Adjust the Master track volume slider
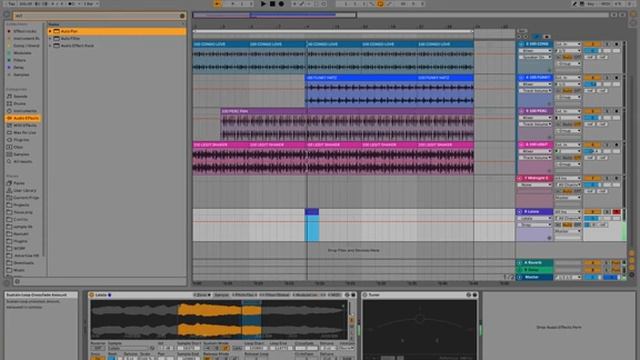 592,277
